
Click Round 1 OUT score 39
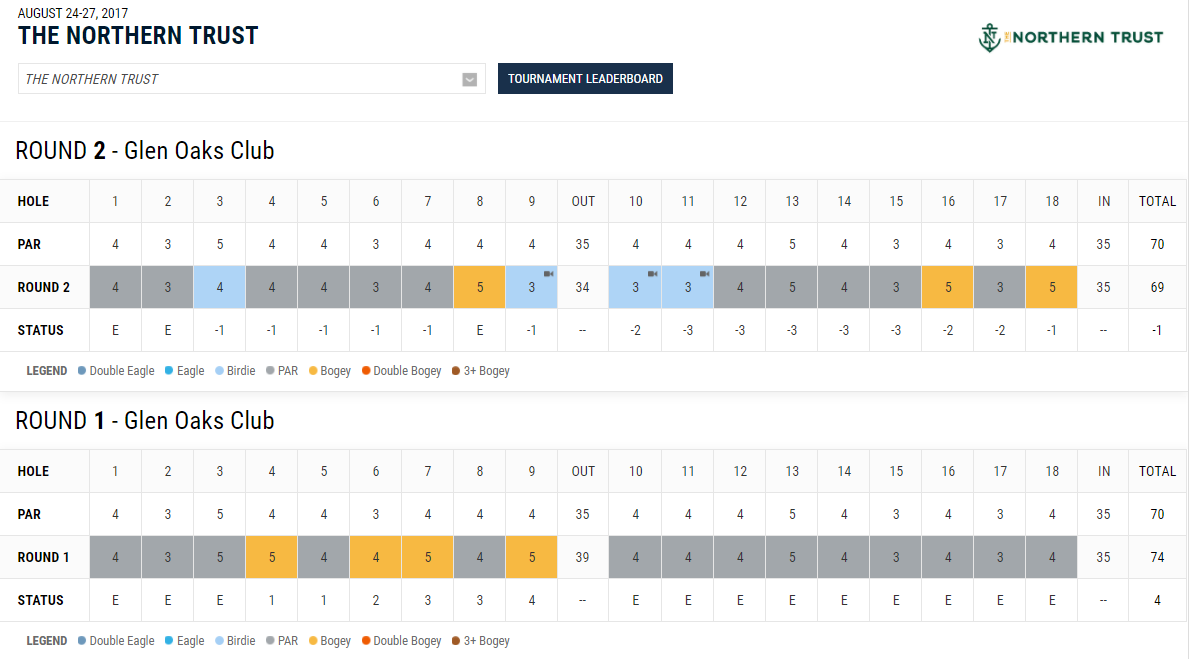[x=583, y=558]
